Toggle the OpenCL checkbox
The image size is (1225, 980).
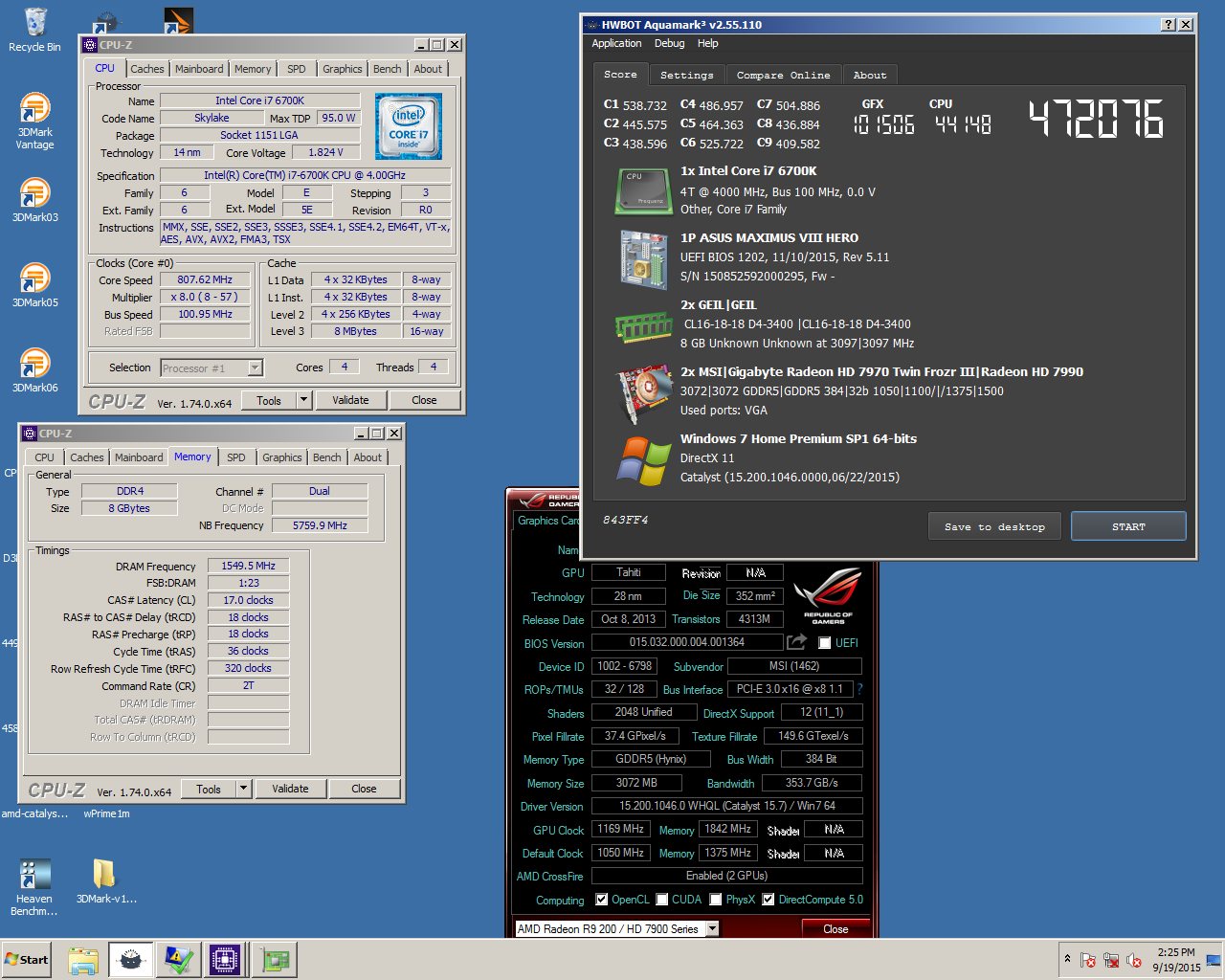tap(601, 900)
